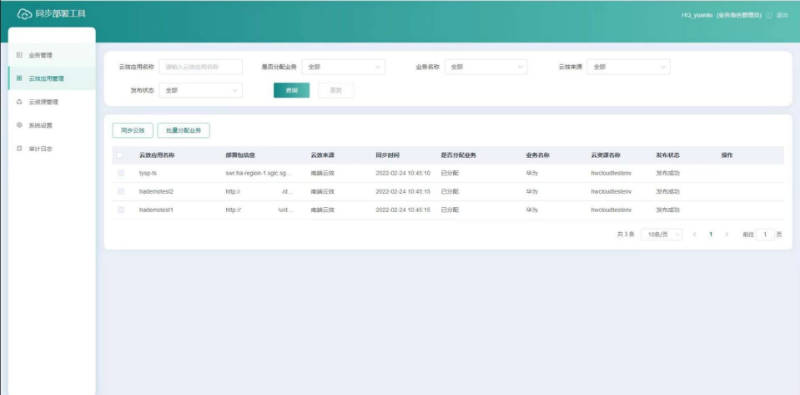Click the 发布状态 column header
800x395 pixels.
click(x=668, y=155)
